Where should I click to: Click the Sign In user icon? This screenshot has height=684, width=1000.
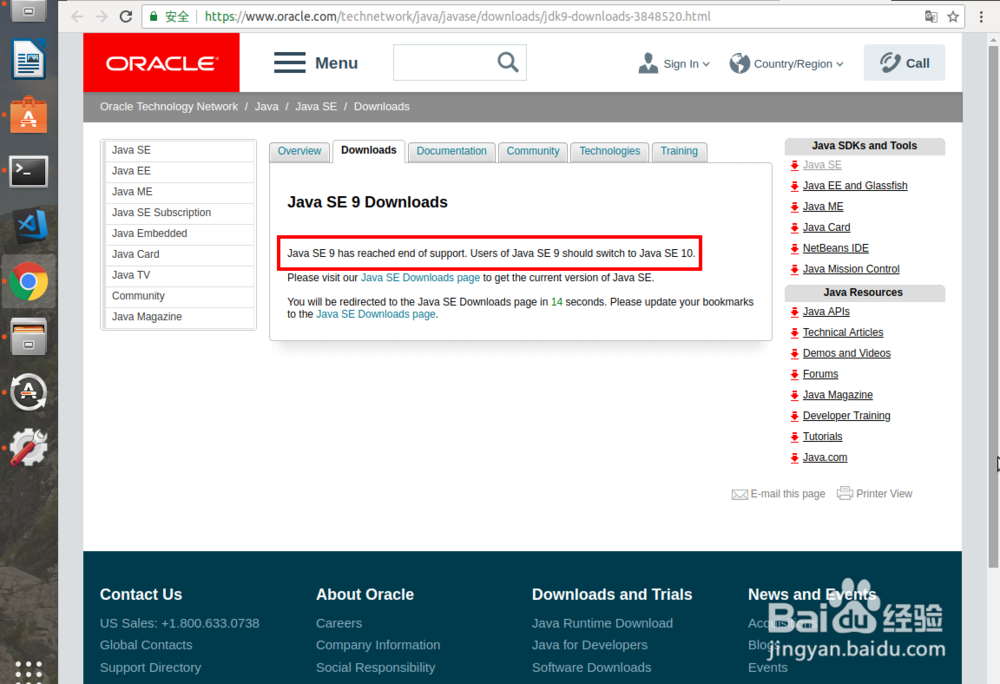648,63
